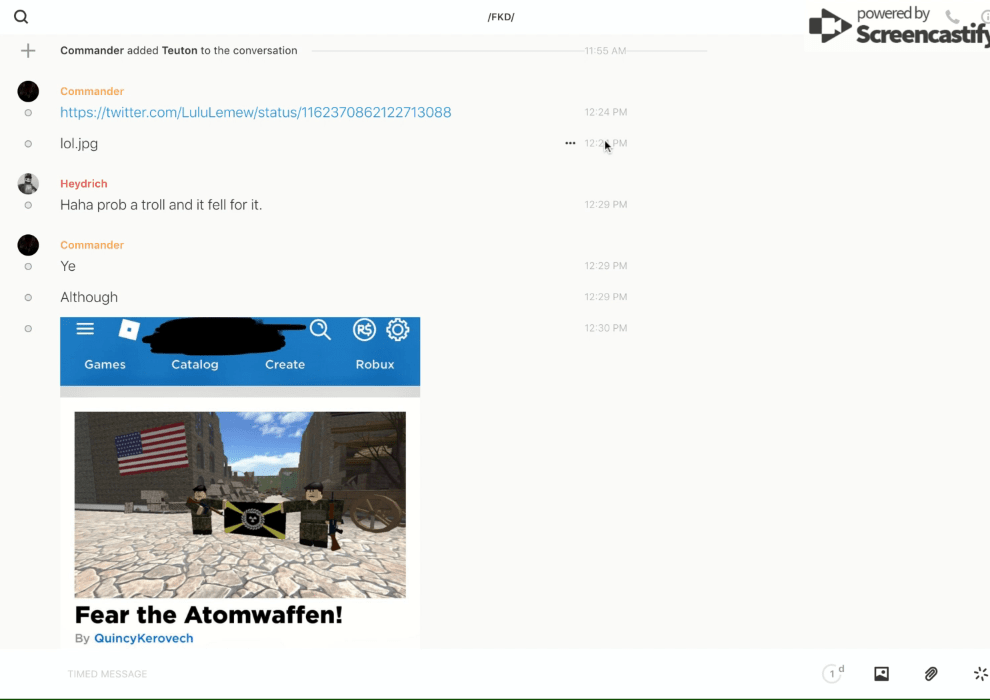The image size is (990, 700).
Task: Select the Catalog tab in Roblox header
Action: 195,365
